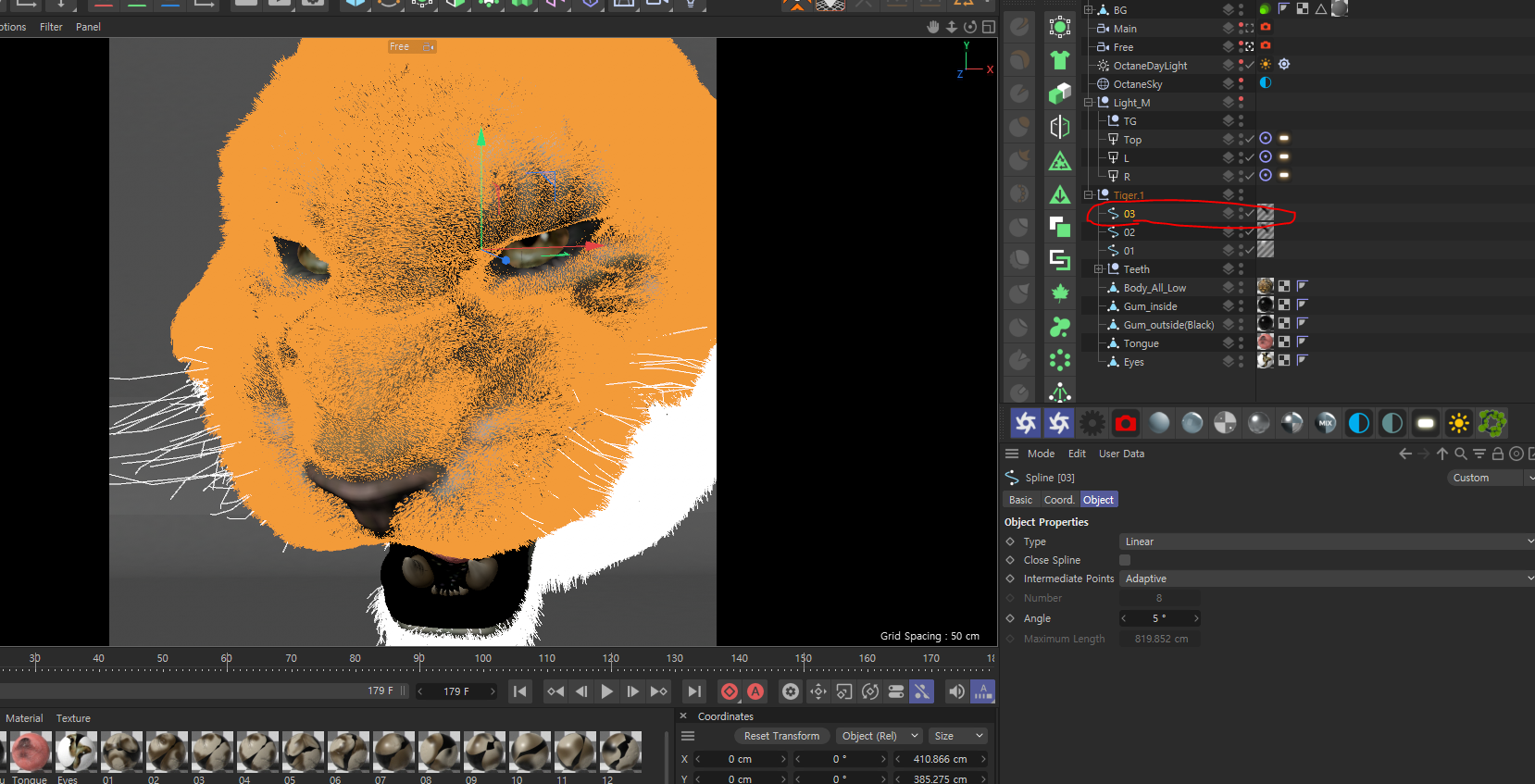This screenshot has height=784, width=1535.
Task: Go back in attribute manager history
Action: (1405, 454)
